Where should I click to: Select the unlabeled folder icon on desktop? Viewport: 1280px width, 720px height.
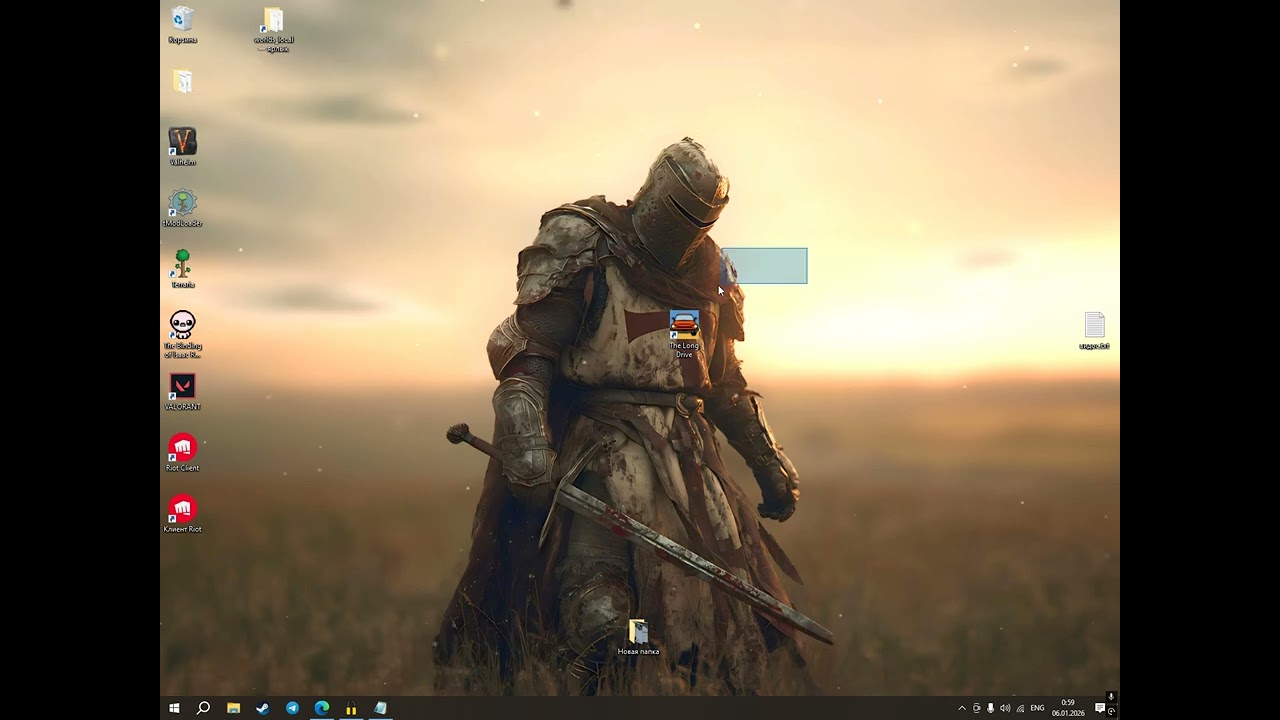point(182,81)
